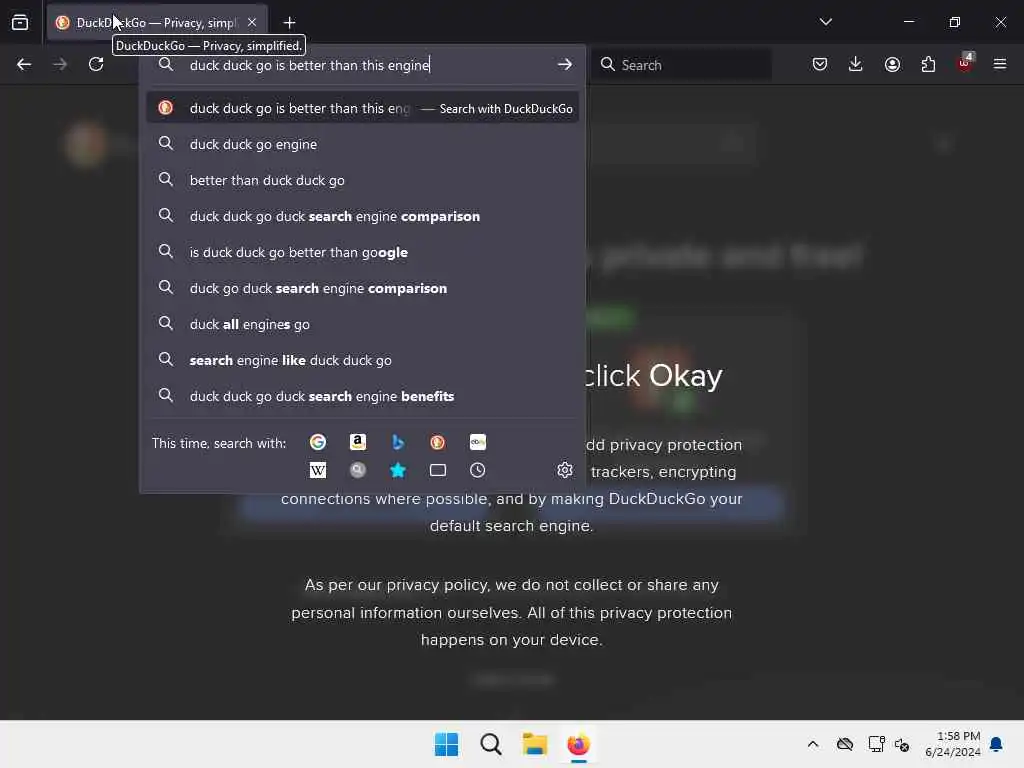Close the DuckDuckGo tab
Image resolution: width=1024 pixels, height=768 pixels.
[252, 22]
